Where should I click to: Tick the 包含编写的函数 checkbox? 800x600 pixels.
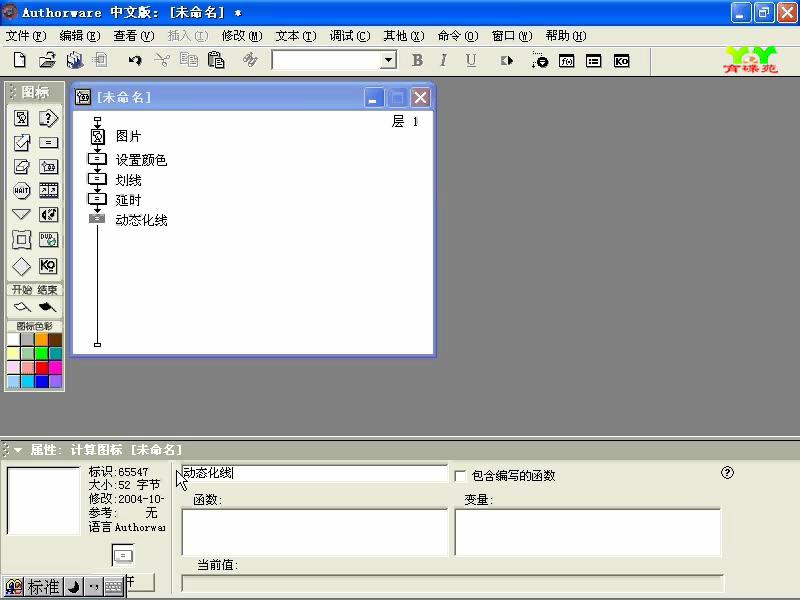click(460, 476)
